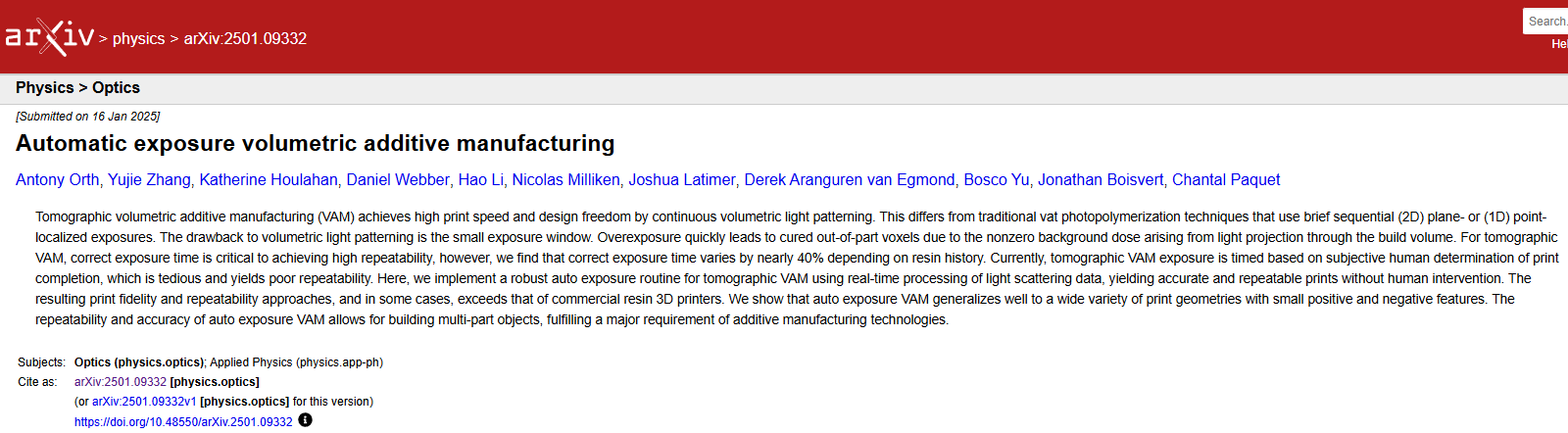Open author Yujie Zhang's link

pos(149,180)
